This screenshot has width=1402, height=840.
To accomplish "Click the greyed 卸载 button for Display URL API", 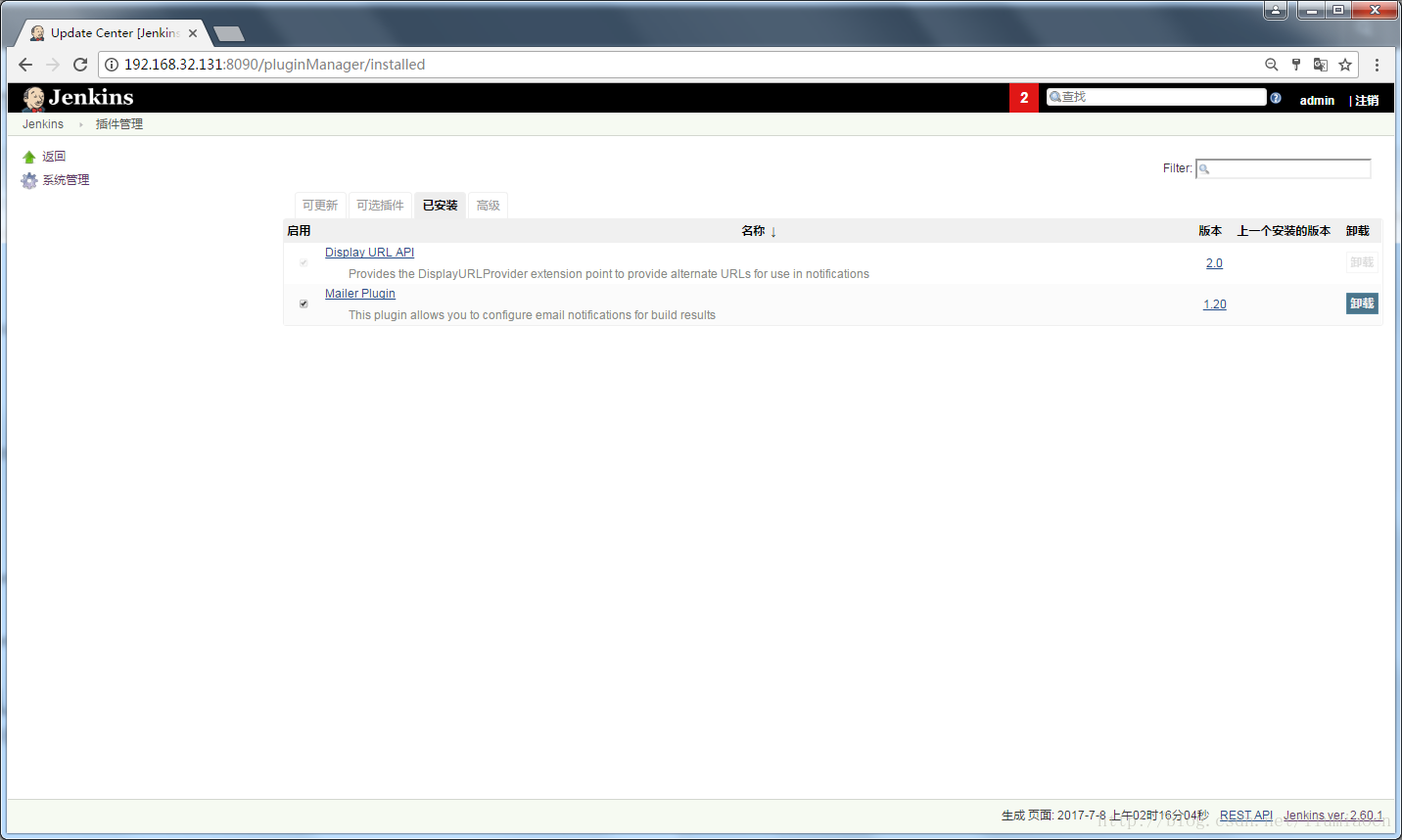I will point(1362,262).
